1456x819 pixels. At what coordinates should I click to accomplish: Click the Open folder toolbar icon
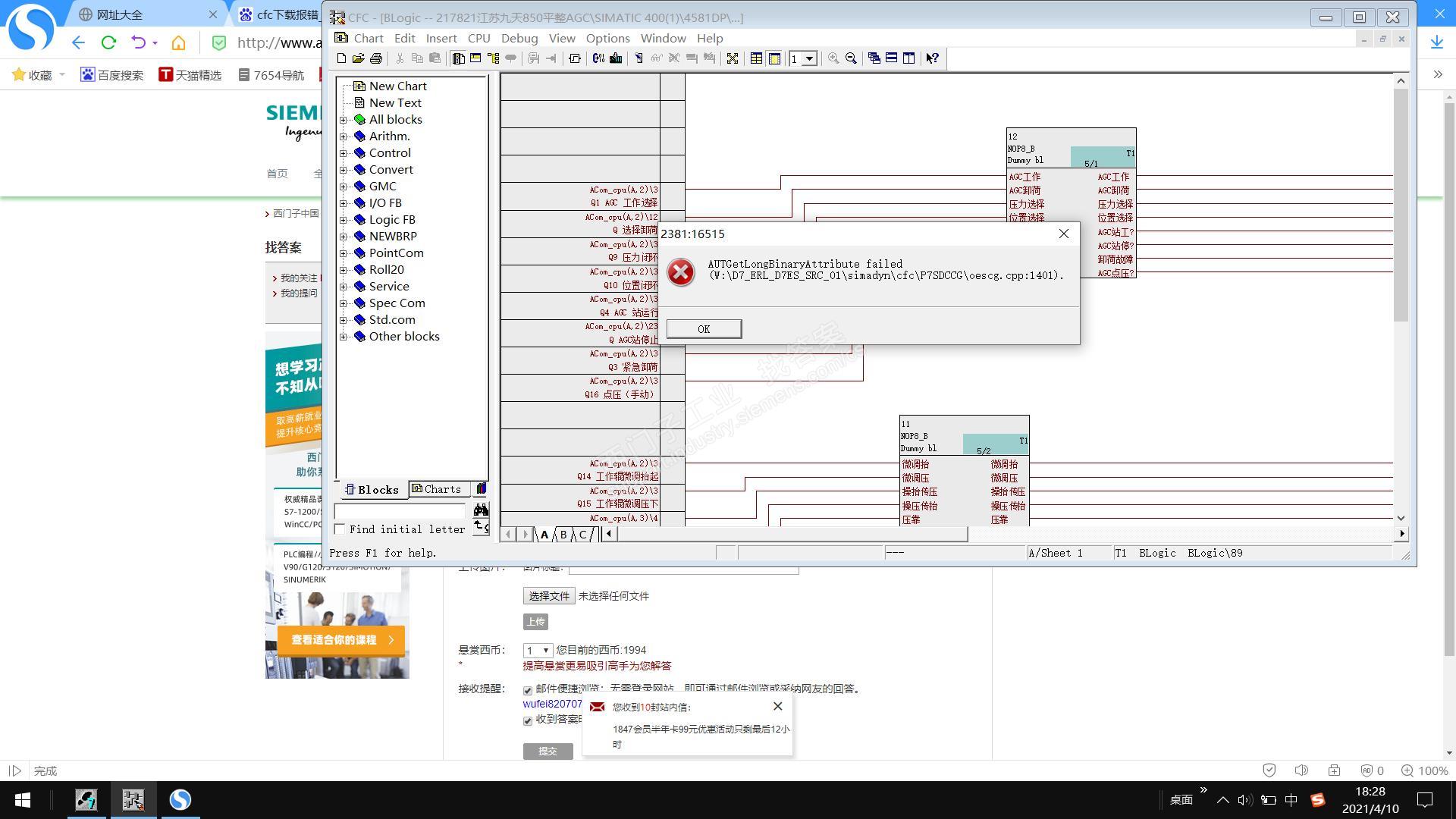click(358, 58)
